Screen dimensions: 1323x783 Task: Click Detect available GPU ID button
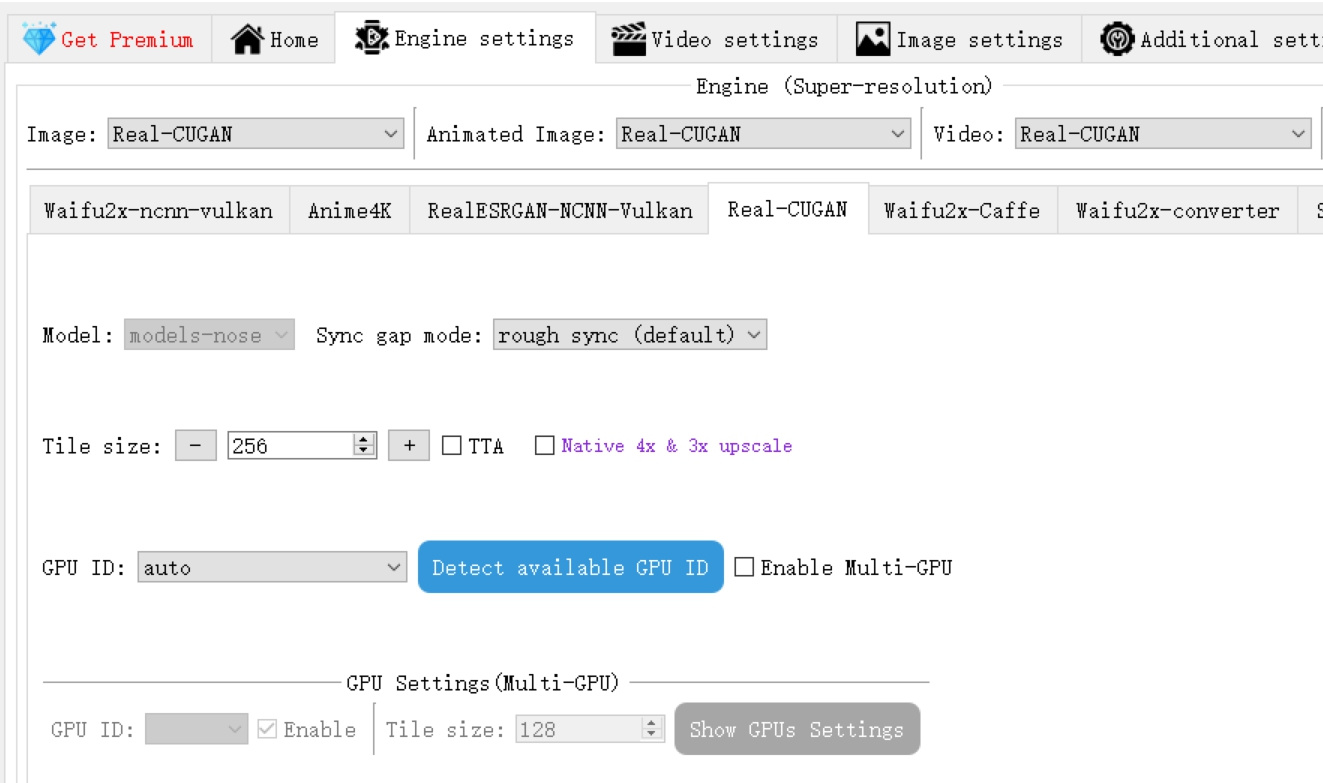(570, 568)
